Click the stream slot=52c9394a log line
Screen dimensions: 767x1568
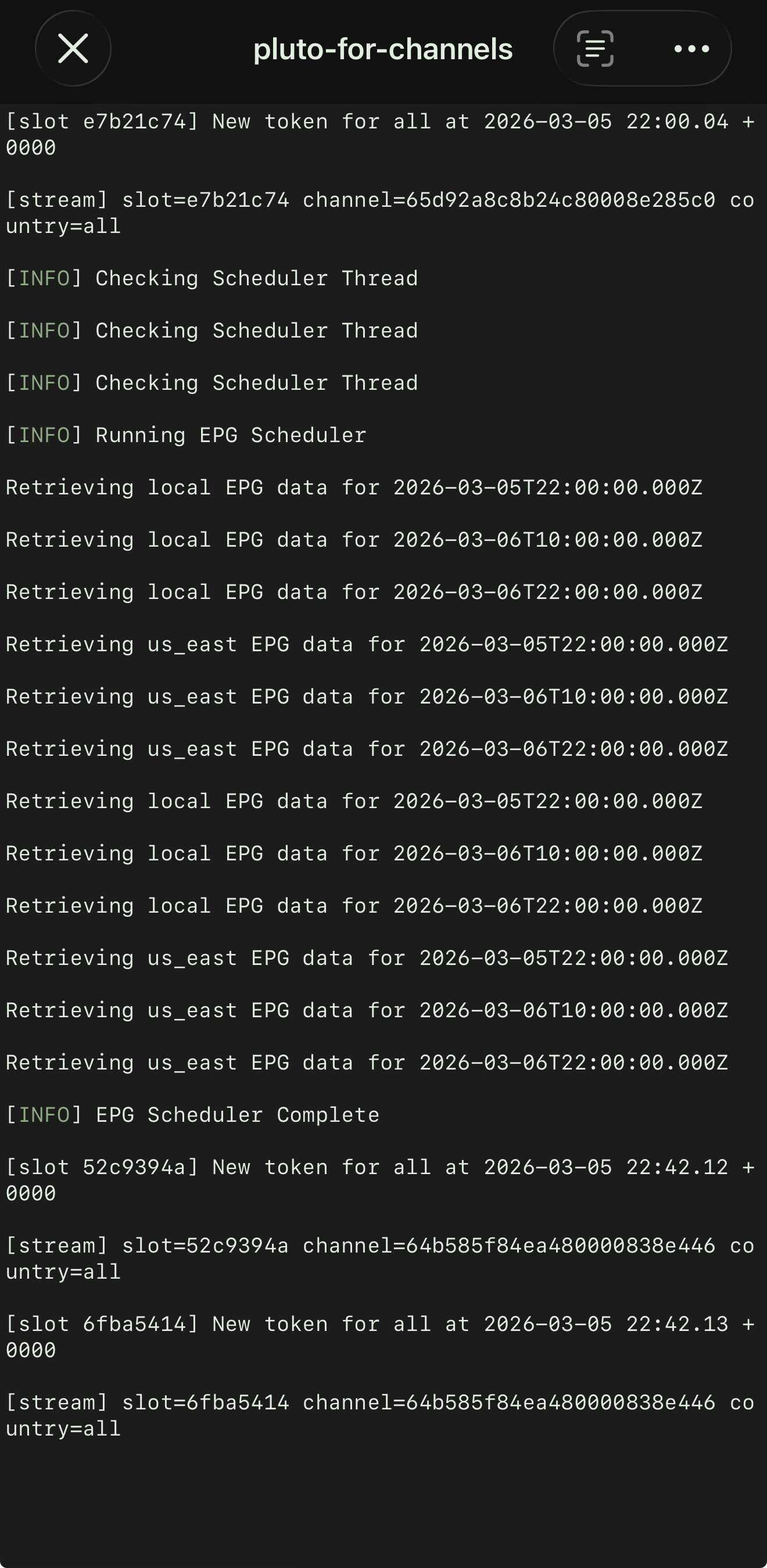coord(380,1259)
